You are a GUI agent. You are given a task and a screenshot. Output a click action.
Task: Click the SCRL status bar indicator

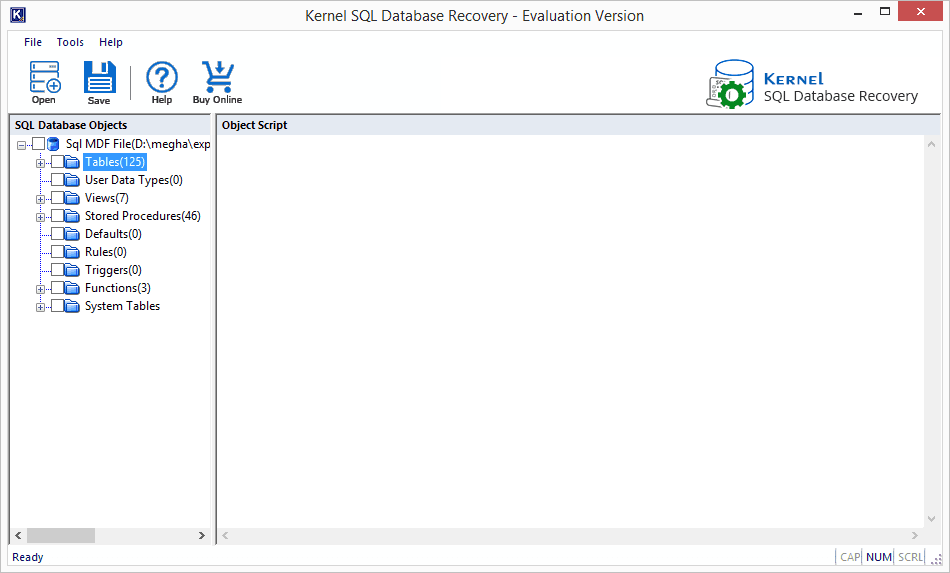[x=910, y=557]
